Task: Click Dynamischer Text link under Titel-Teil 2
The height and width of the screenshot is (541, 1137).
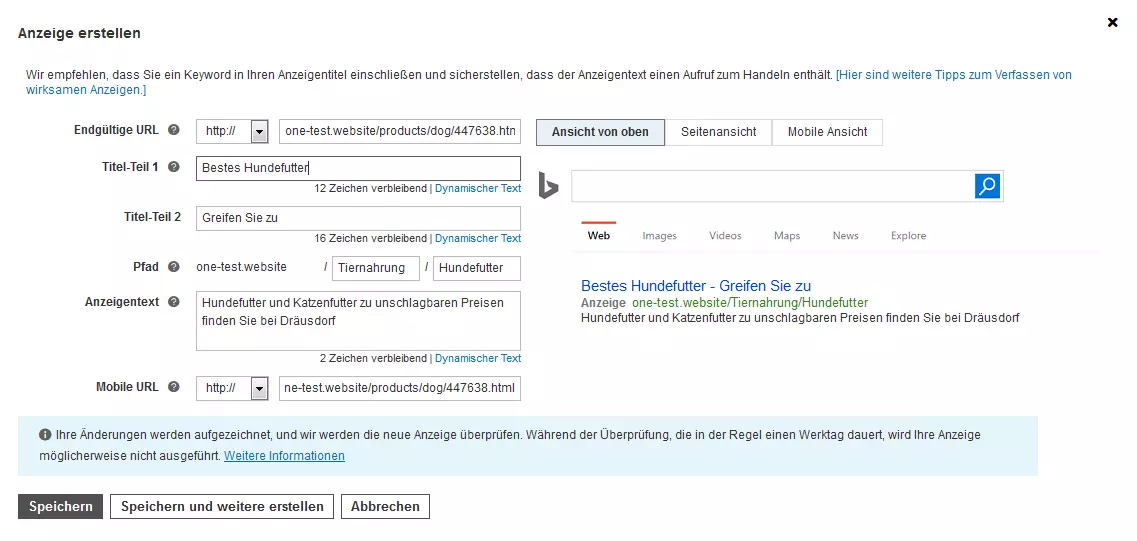Action: pyautogui.click(x=478, y=238)
